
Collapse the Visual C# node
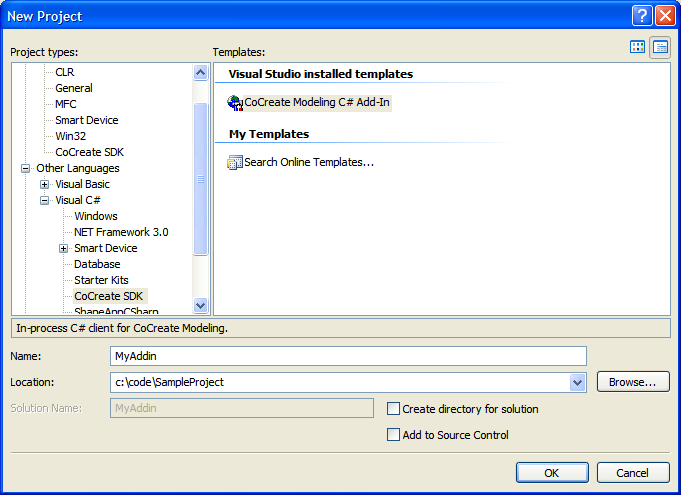(44, 201)
